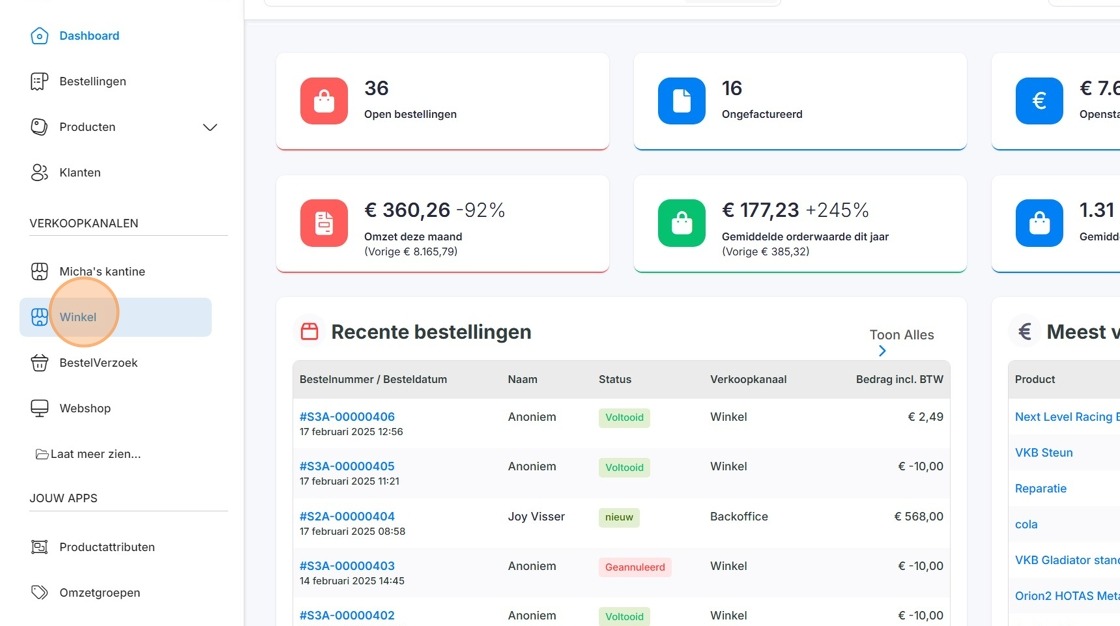
Task: Click the red Open bestellingen bag icon
Action: click(x=324, y=101)
